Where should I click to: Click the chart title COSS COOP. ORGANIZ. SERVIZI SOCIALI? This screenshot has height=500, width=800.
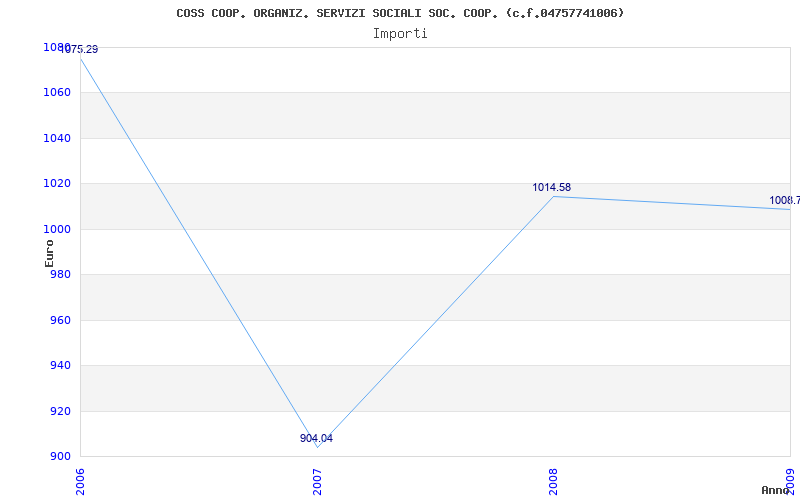click(400, 13)
